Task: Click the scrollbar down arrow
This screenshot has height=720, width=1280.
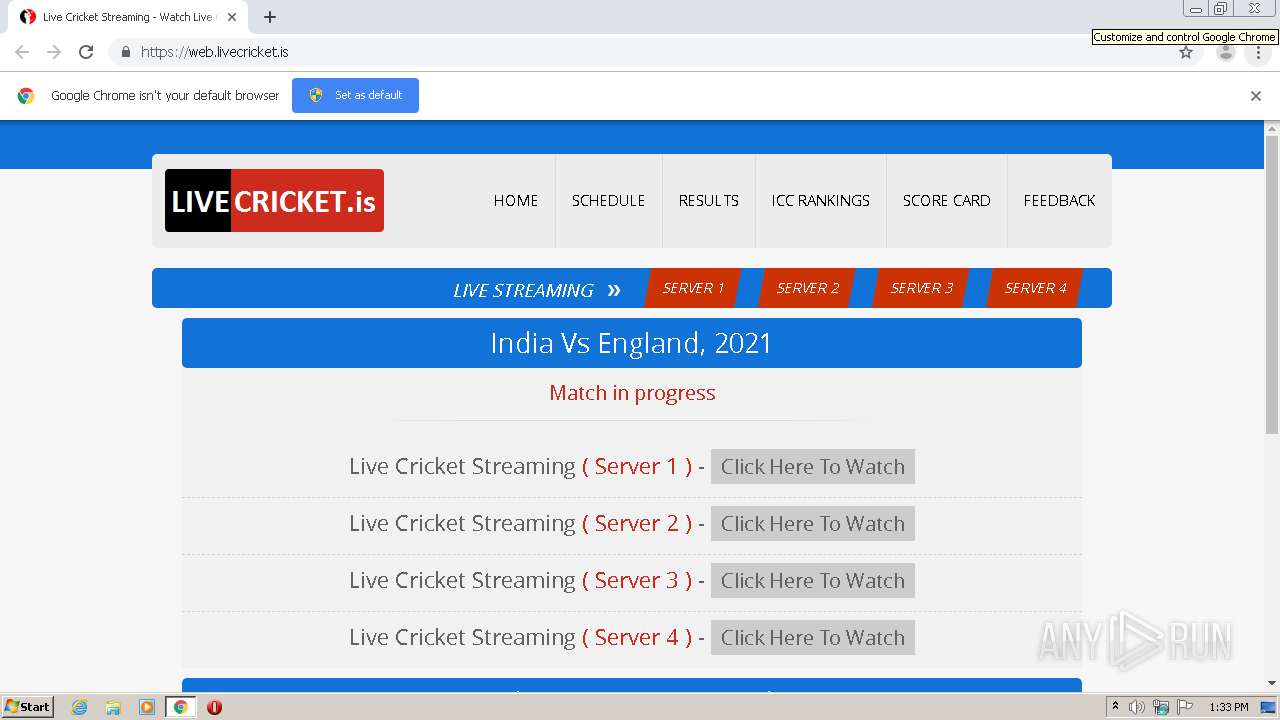Action: (x=1272, y=683)
